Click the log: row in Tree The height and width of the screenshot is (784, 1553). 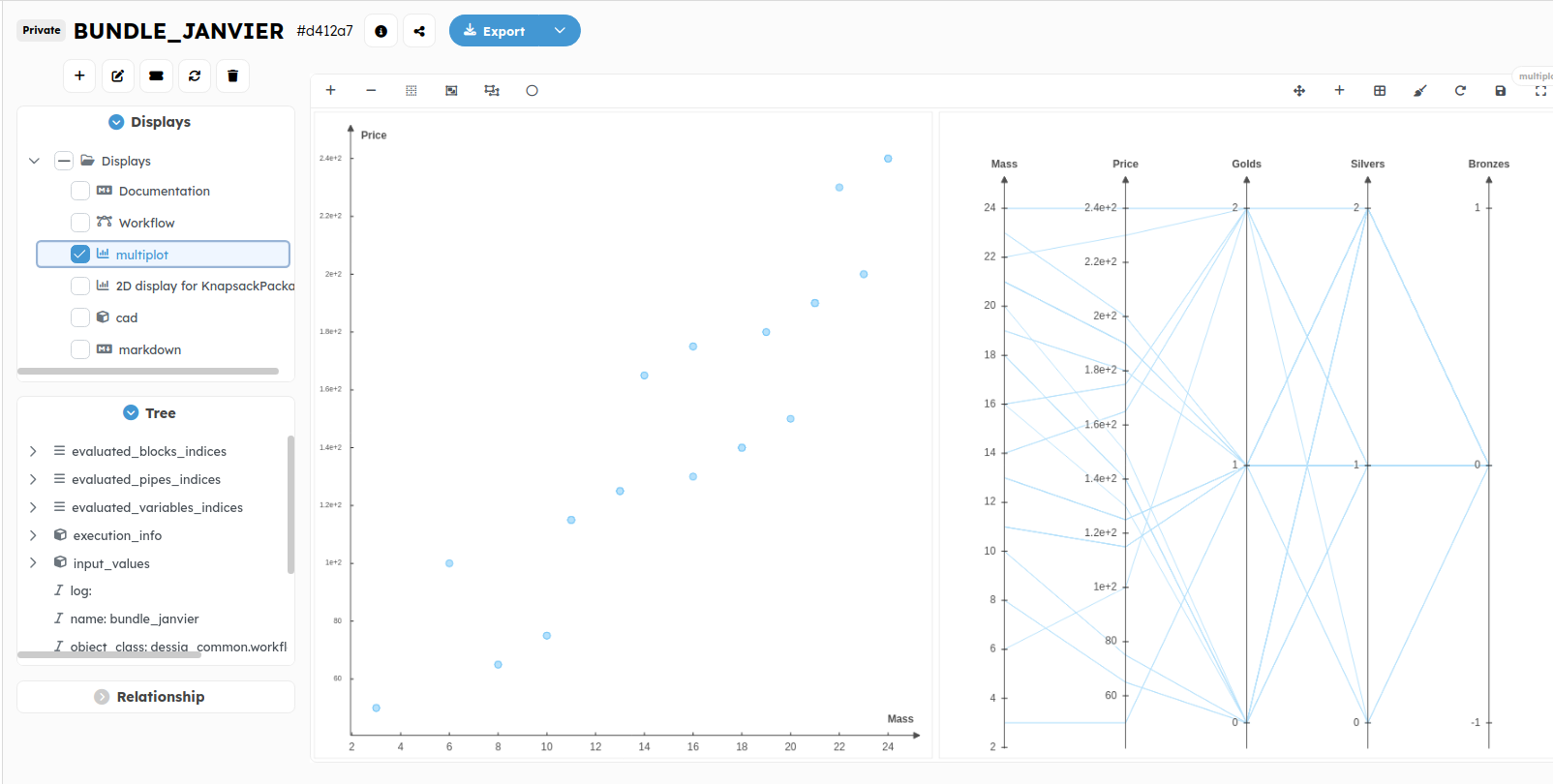(x=81, y=590)
